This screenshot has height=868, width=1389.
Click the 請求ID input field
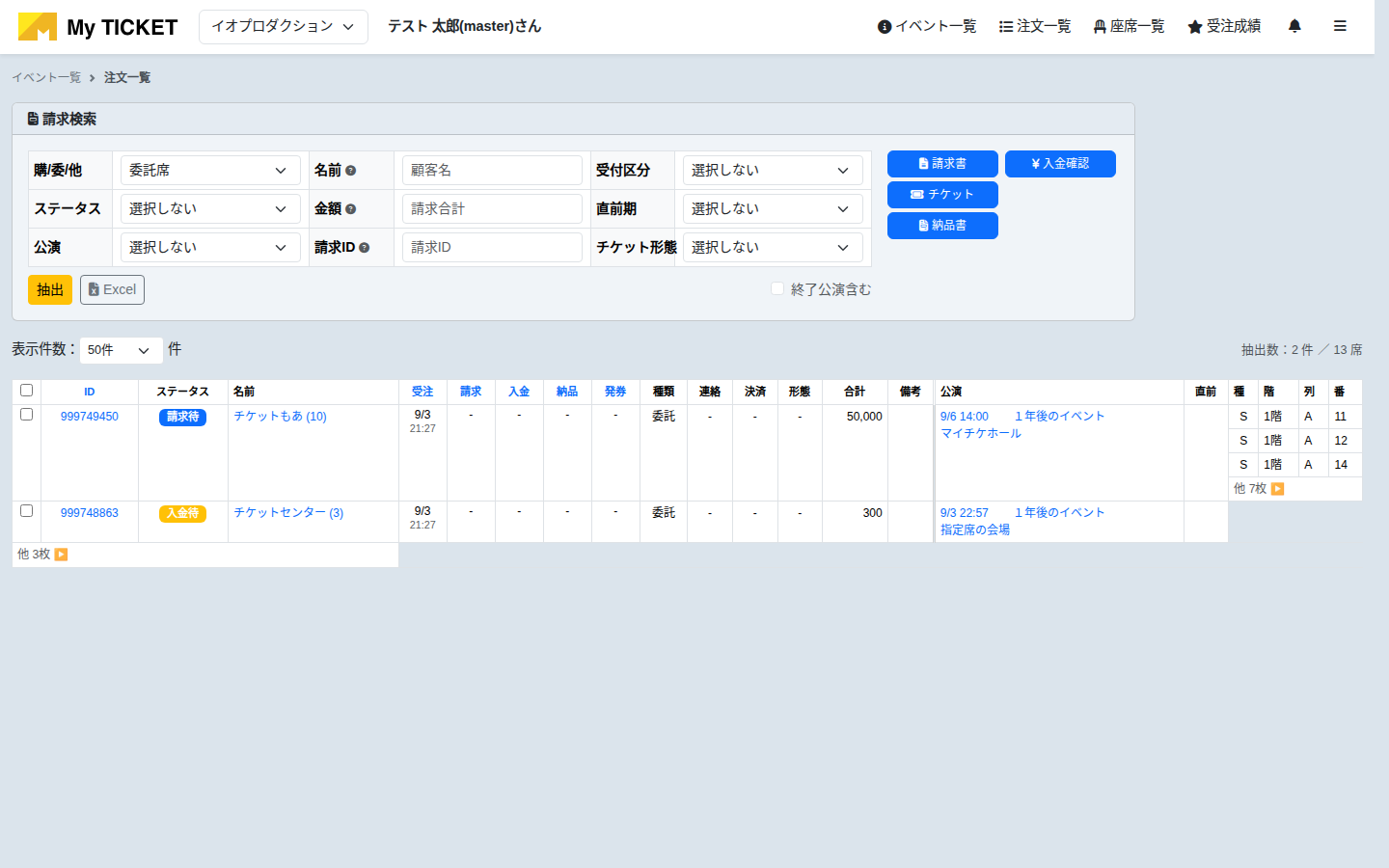(492, 247)
